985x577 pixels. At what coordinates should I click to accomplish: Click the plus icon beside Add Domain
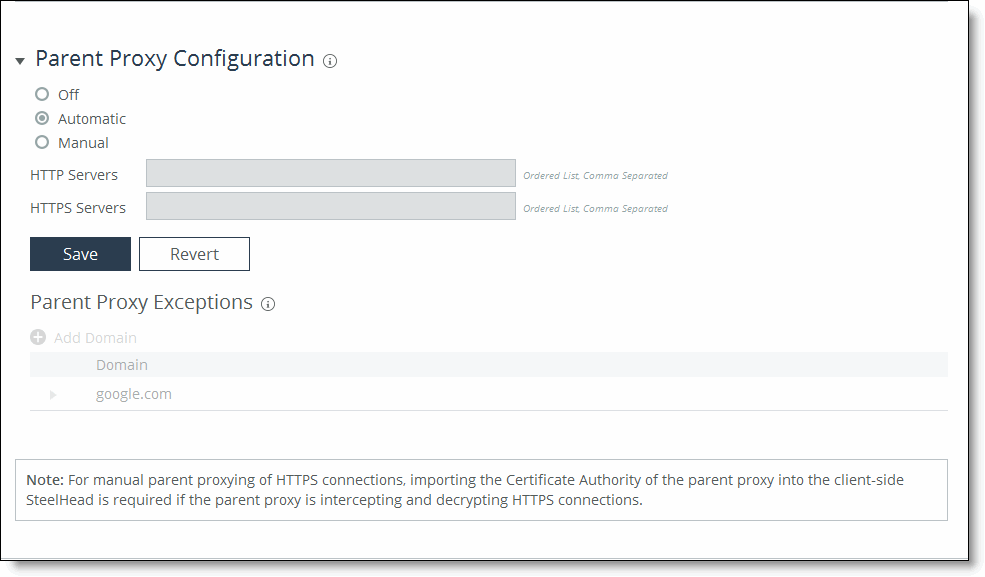coord(38,338)
